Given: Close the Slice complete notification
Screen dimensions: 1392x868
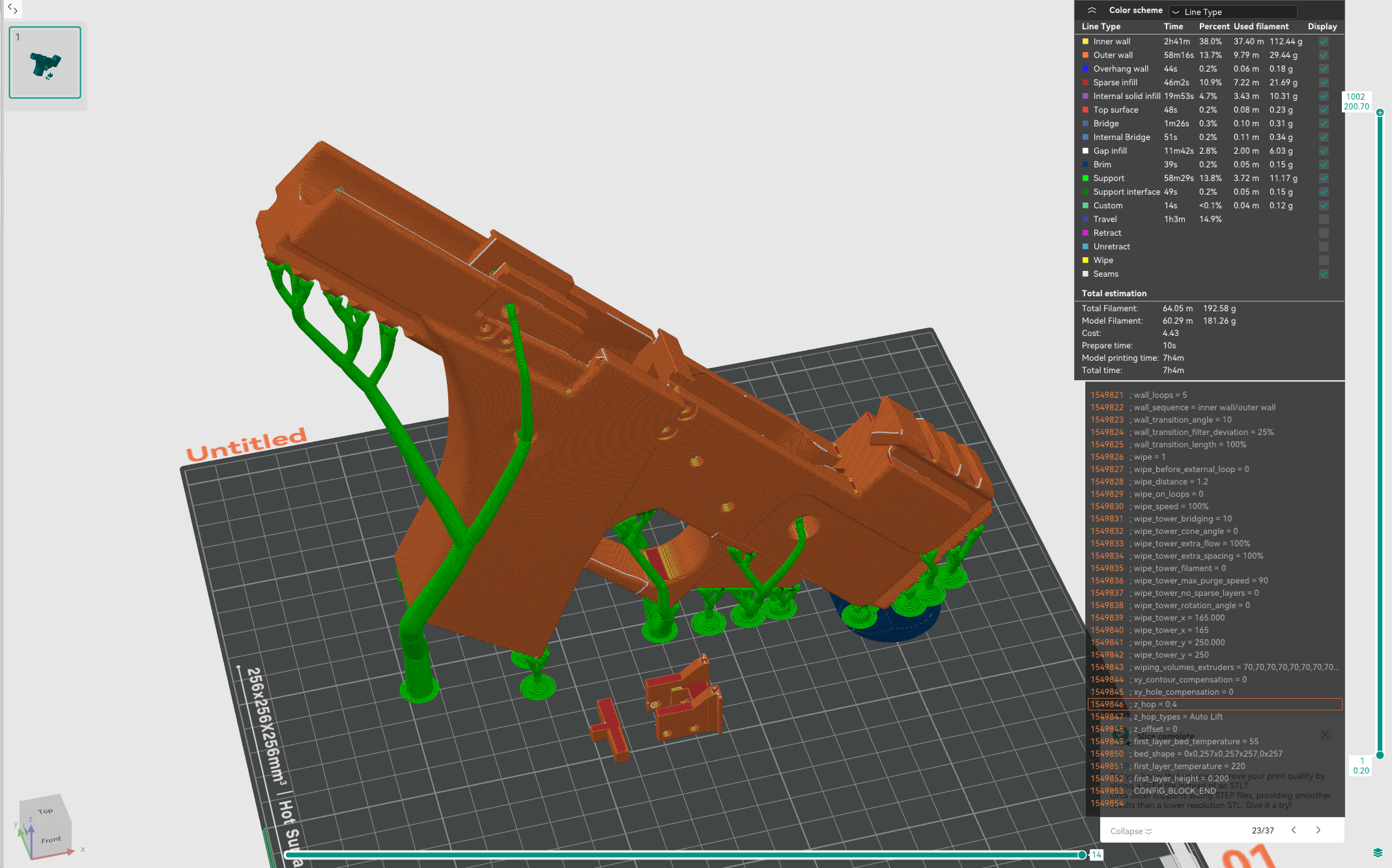Looking at the screenshot, I should click(x=1325, y=735).
